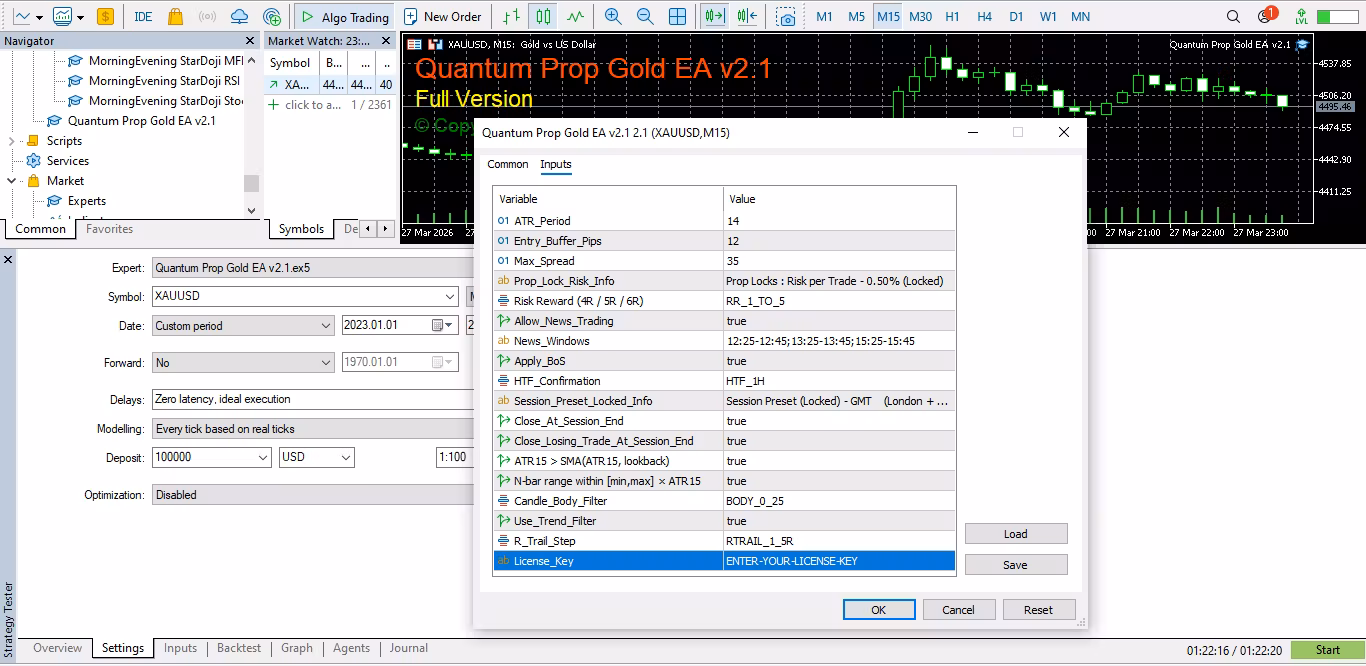The height and width of the screenshot is (666, 1366).
Task: Close the Navigator panel
Action: tap(250, 41)
